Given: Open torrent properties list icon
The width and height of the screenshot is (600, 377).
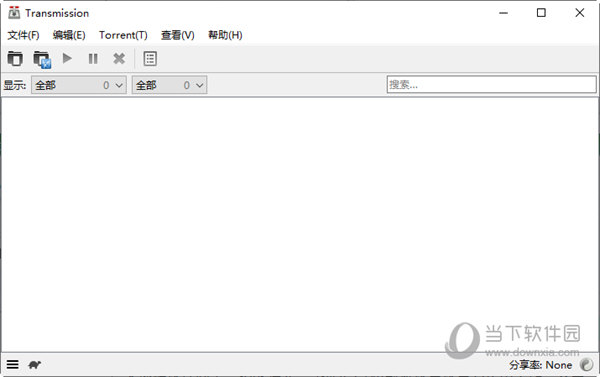Looking at the screenshot, I should pos(150,59).
